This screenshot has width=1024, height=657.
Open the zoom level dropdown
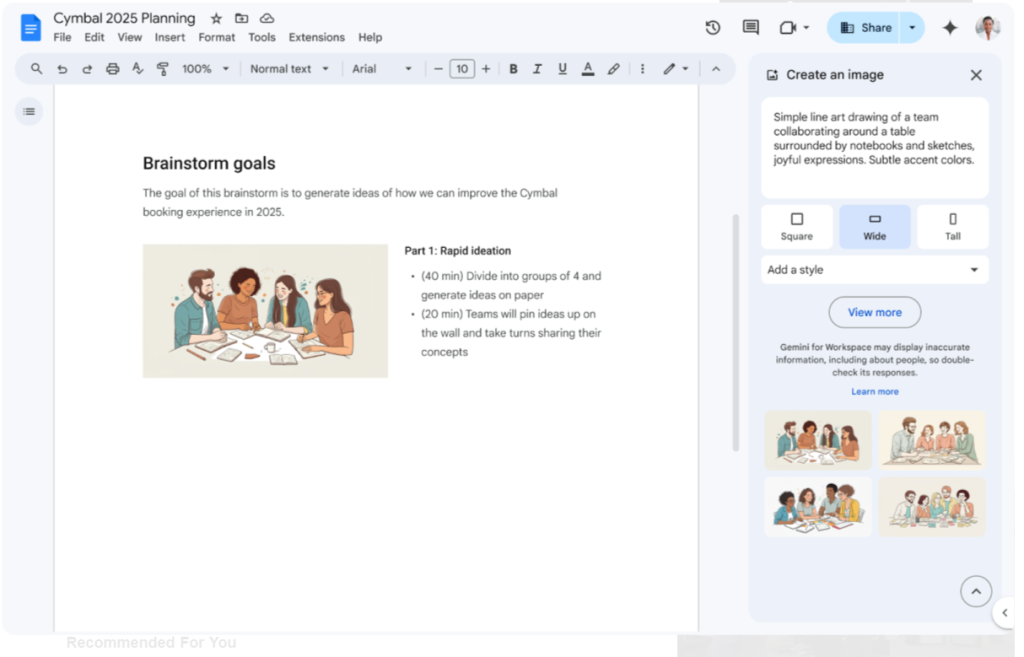click(205, 68)
